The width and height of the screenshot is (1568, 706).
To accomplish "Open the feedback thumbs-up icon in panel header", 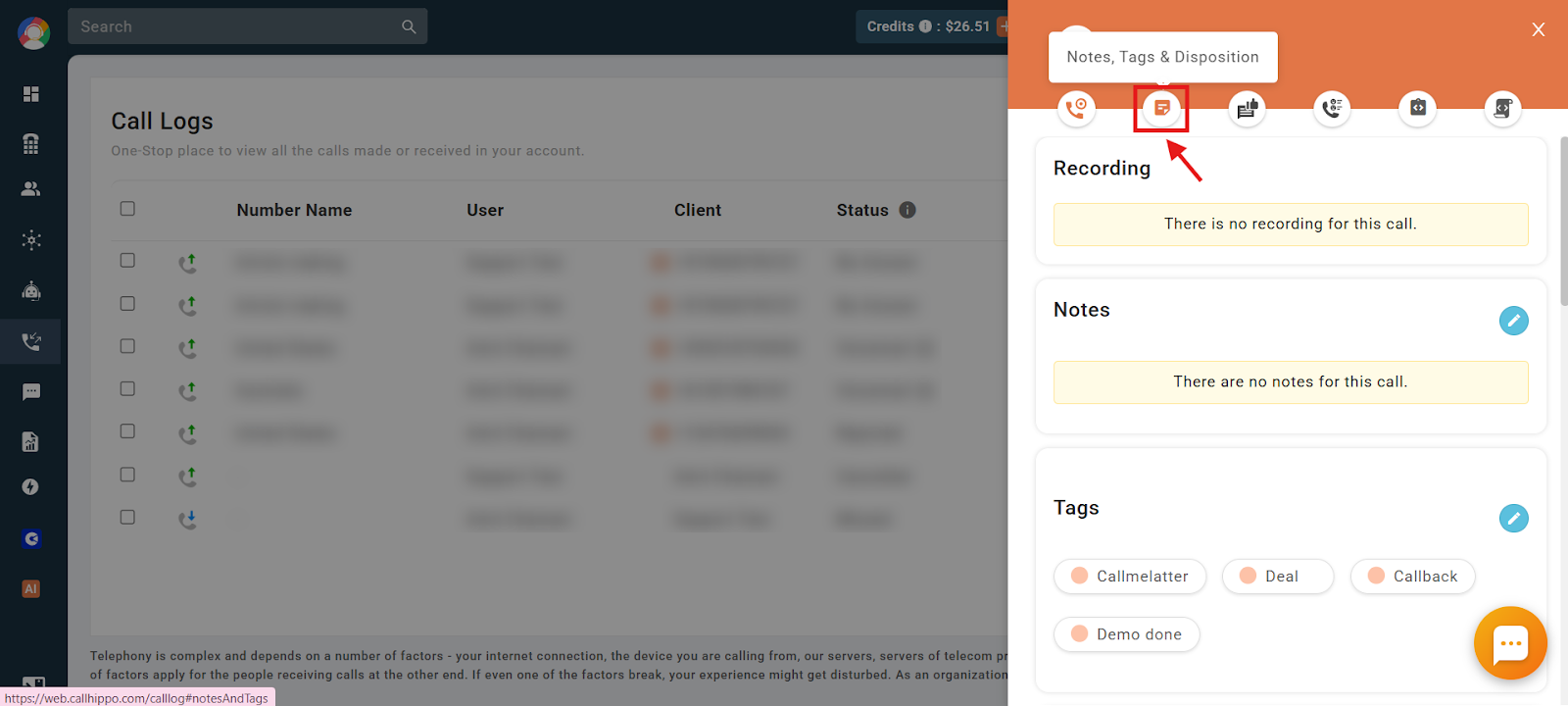I will pos(1247,108).
